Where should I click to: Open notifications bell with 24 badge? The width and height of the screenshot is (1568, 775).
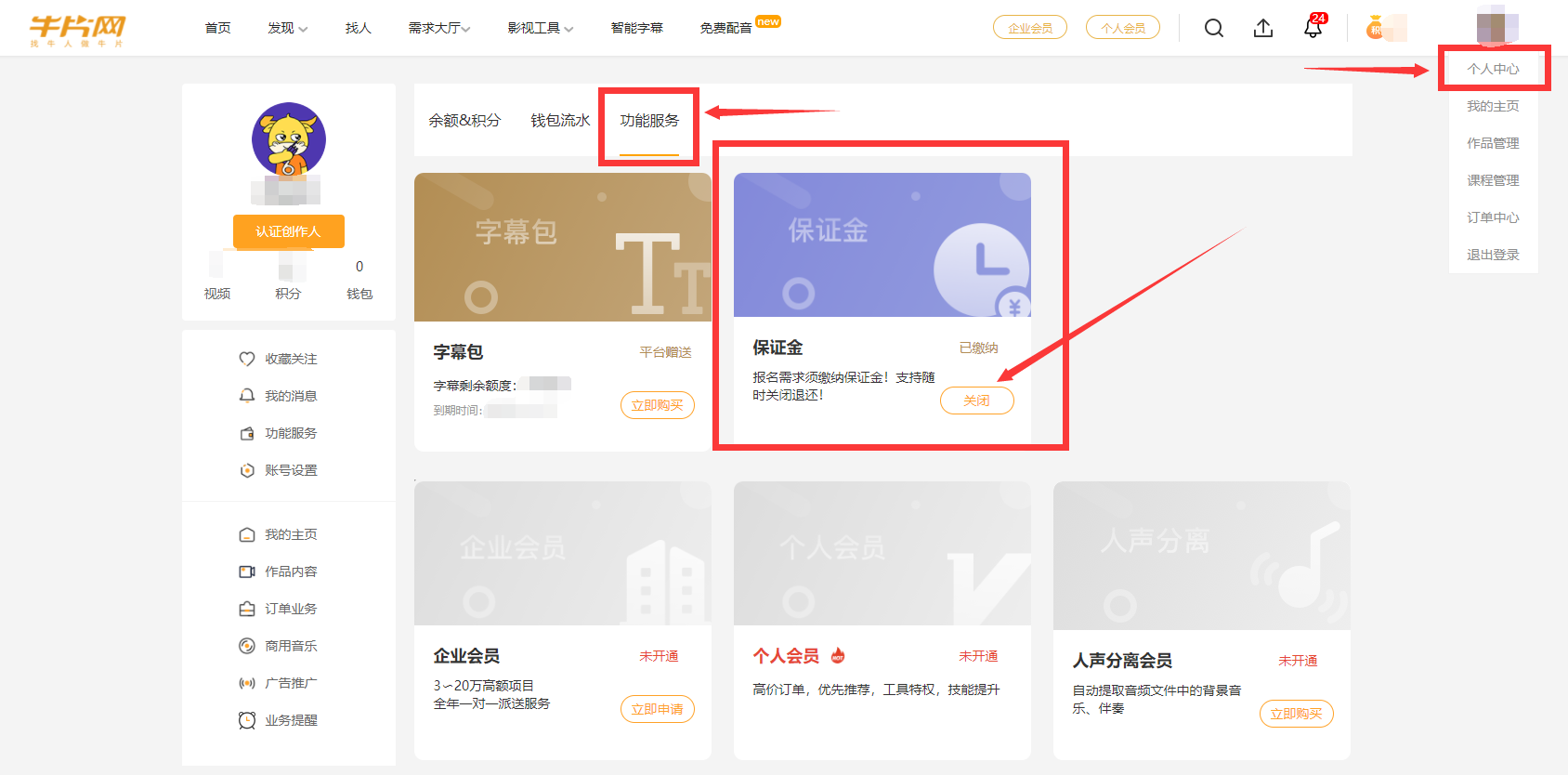click(1313, 28)
